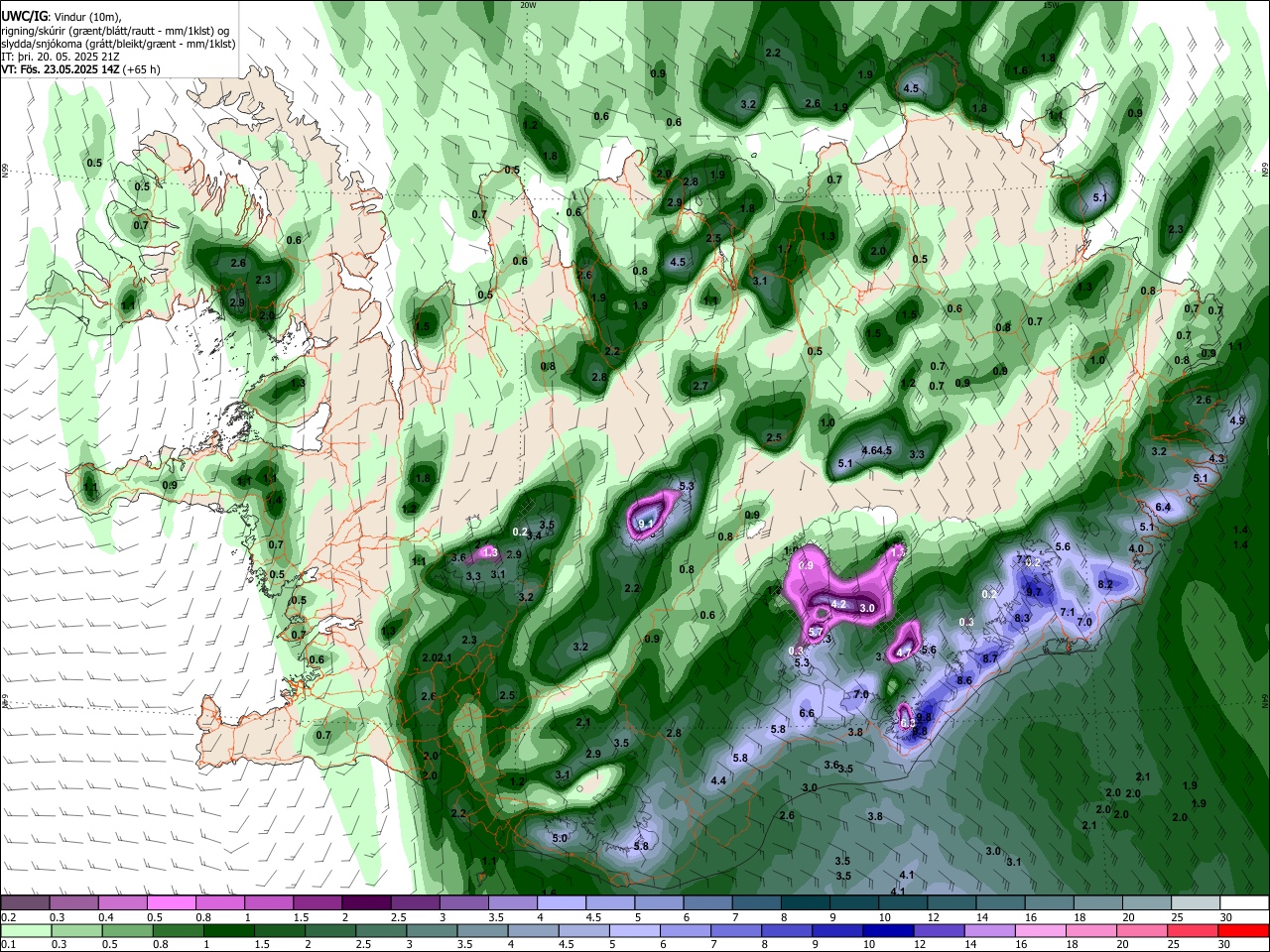
Task: Select the dark purple 2–2.5 snow legend swatch
Action: pyautogui.click(x=366, y=902)
